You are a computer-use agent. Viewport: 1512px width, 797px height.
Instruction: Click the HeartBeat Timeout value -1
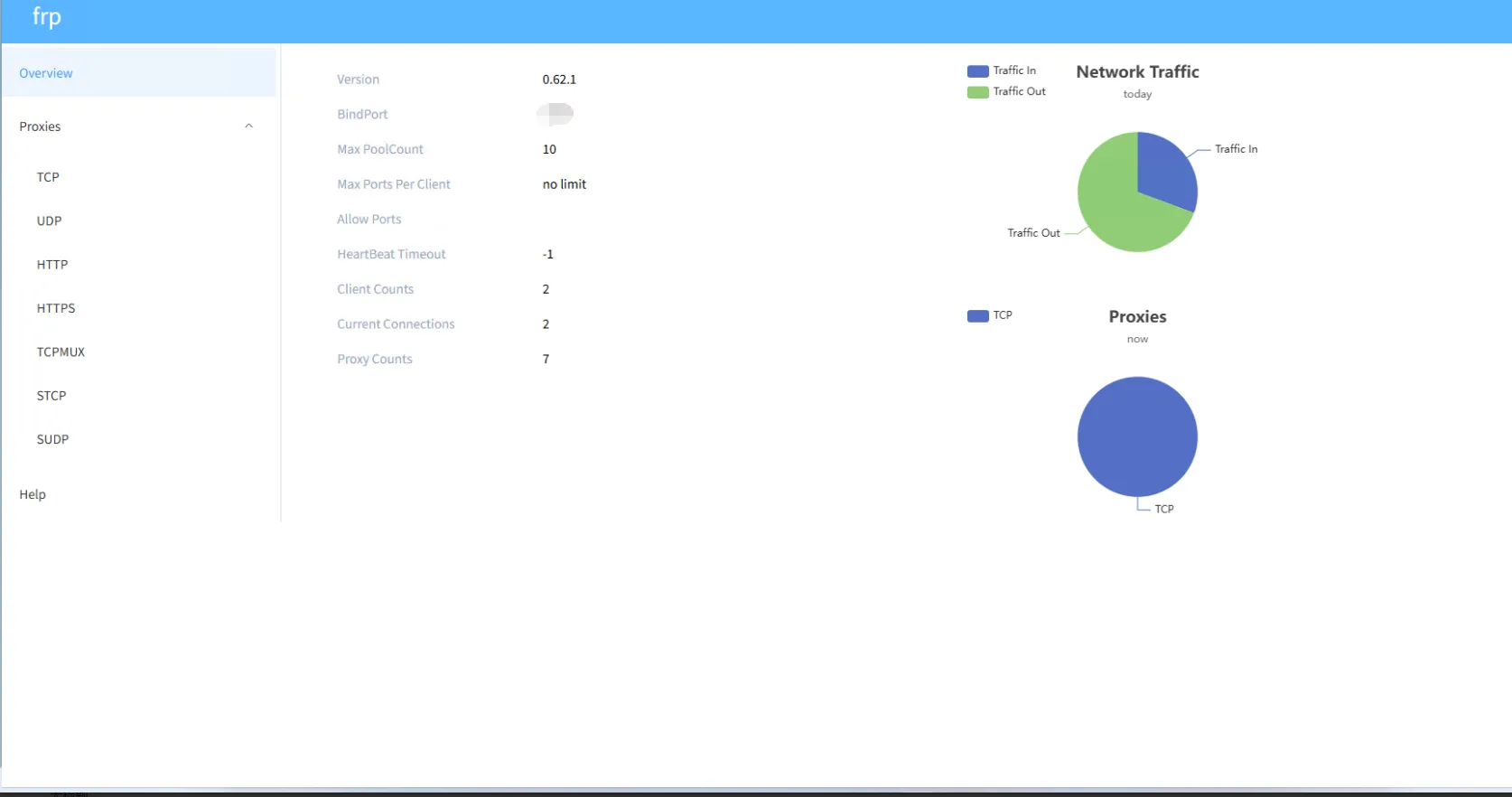pyautogui.click(x=547, y=254)
